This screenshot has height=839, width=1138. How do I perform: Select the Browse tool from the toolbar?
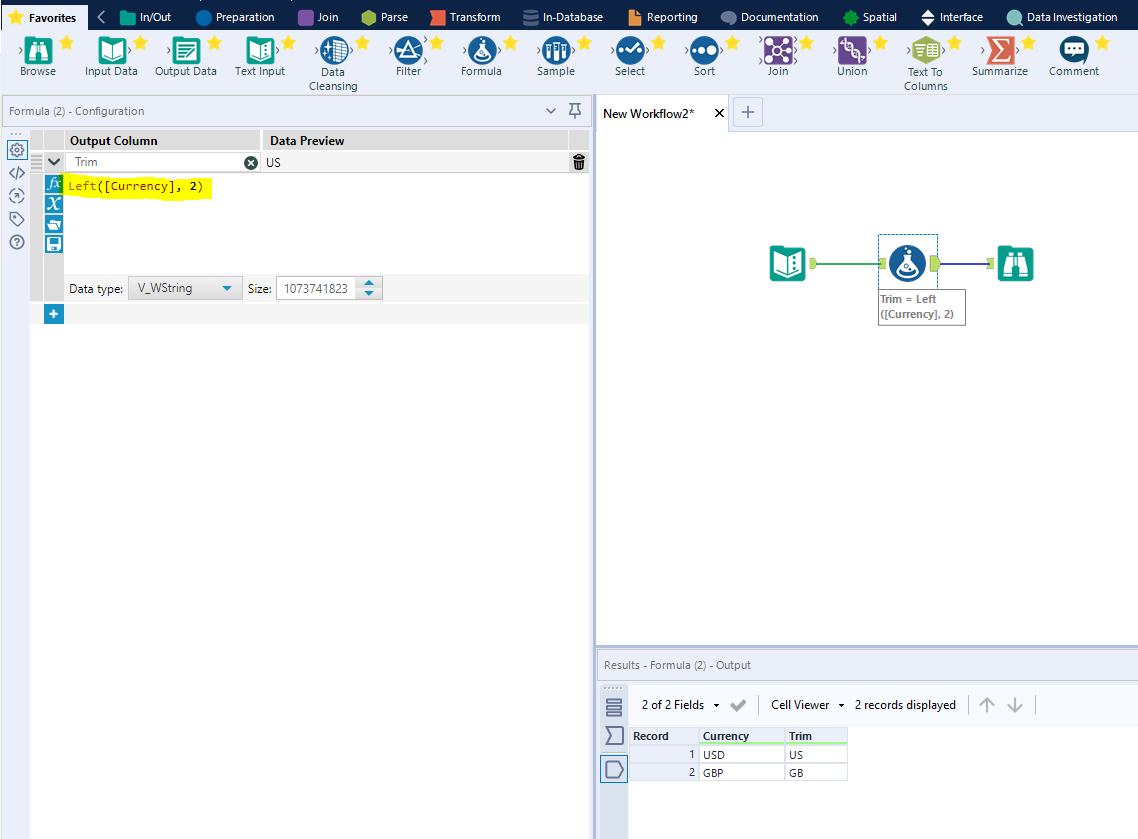pos(38,50)
